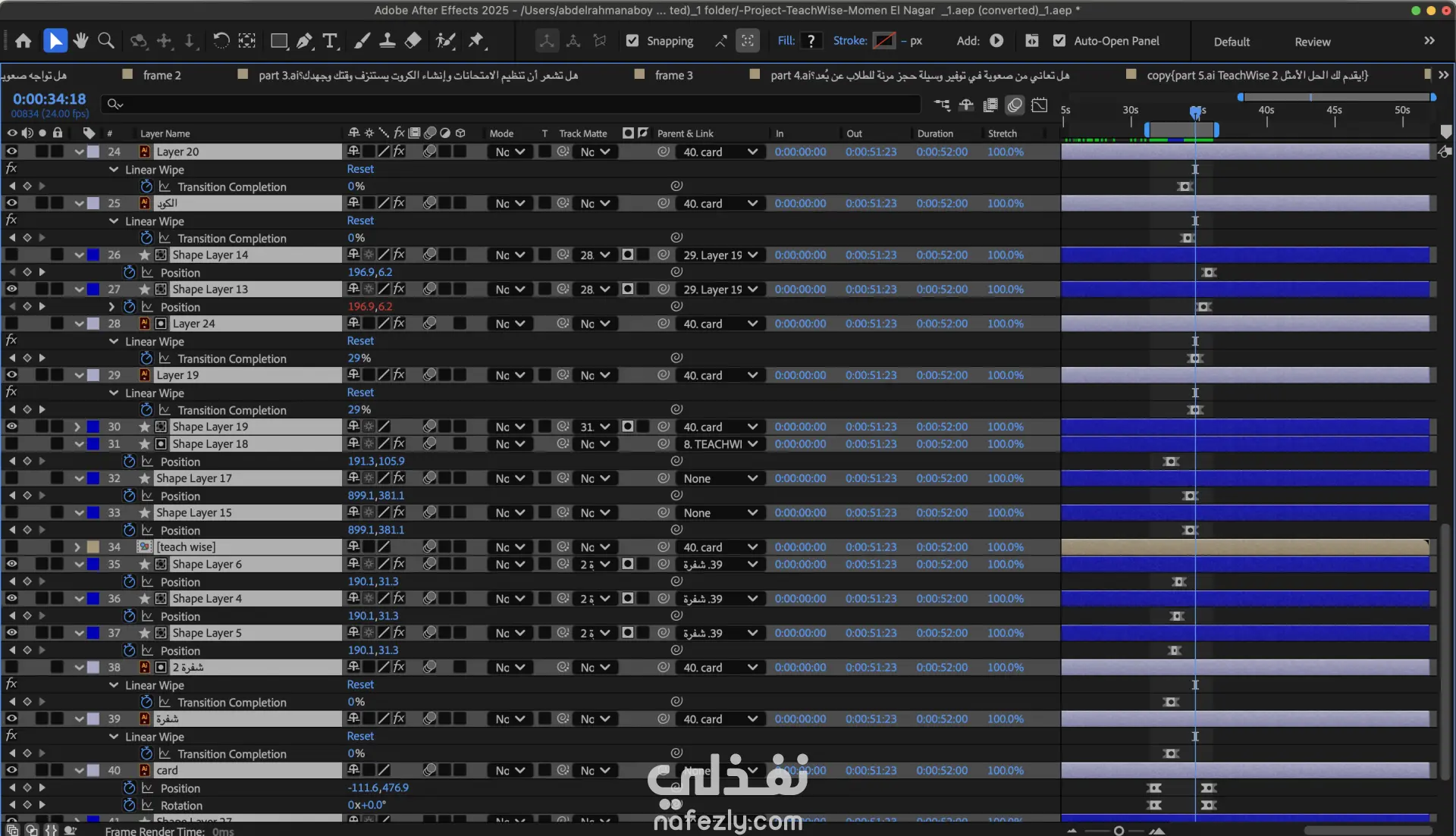The image size is (1456, 836).
Task: Collapse Linear Wipe under Layer 24
Action: click(x=114, y=341)
